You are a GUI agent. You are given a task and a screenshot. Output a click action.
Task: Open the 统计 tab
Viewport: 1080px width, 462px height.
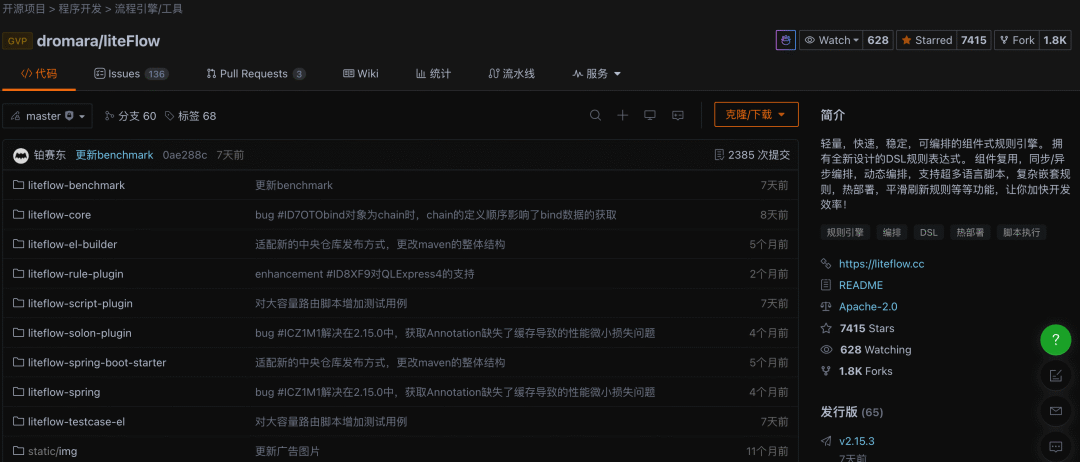pos(433,74)
